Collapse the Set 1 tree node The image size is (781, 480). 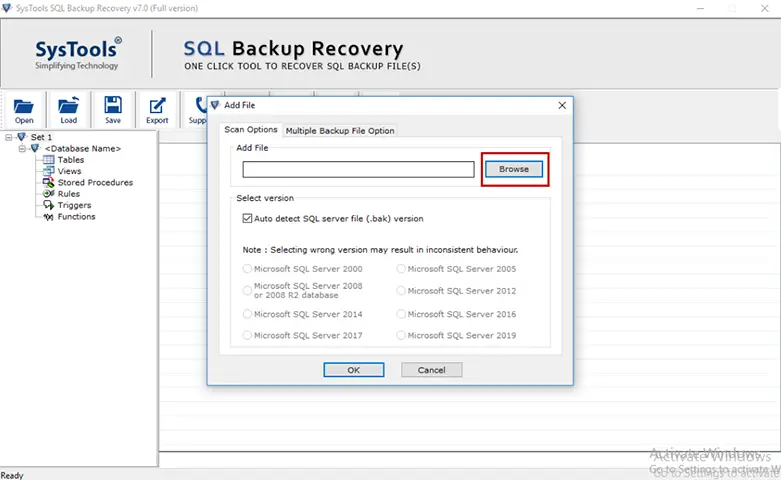8,137
